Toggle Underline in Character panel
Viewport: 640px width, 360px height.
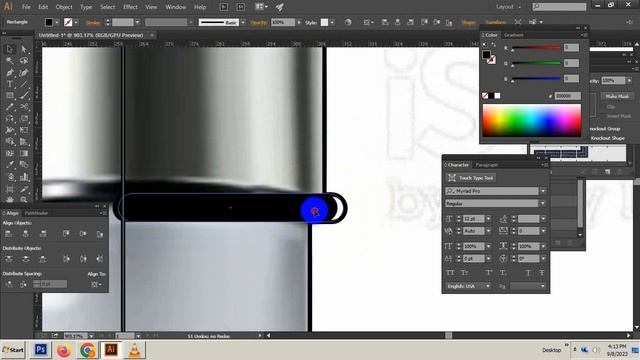pos(528,273)
